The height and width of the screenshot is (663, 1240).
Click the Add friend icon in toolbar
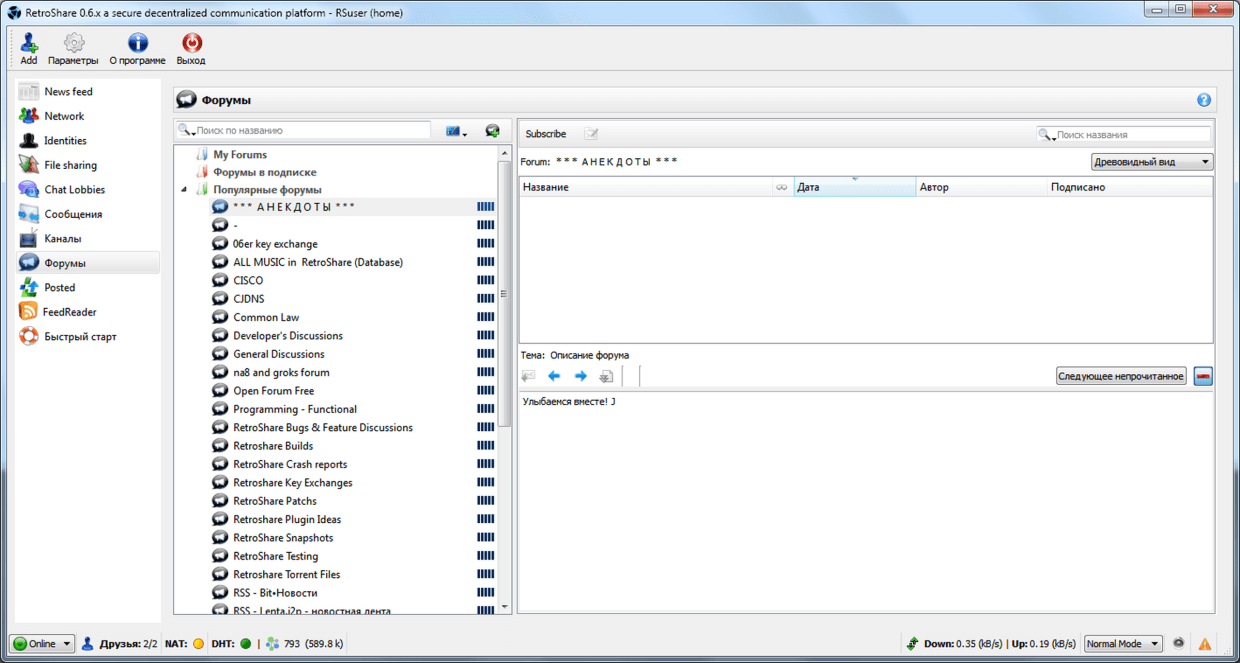pyautogui.click(x=29, y=43)
